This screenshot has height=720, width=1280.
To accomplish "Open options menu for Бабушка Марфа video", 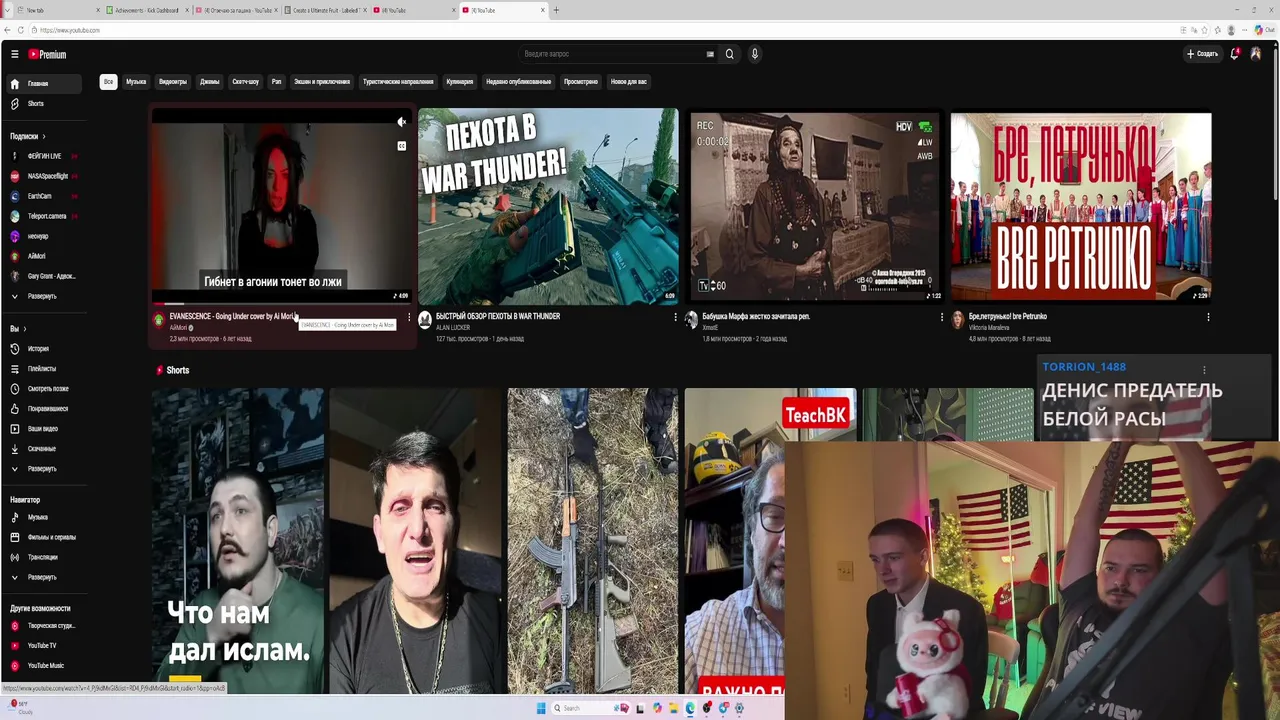I will [x=941, y=317].
